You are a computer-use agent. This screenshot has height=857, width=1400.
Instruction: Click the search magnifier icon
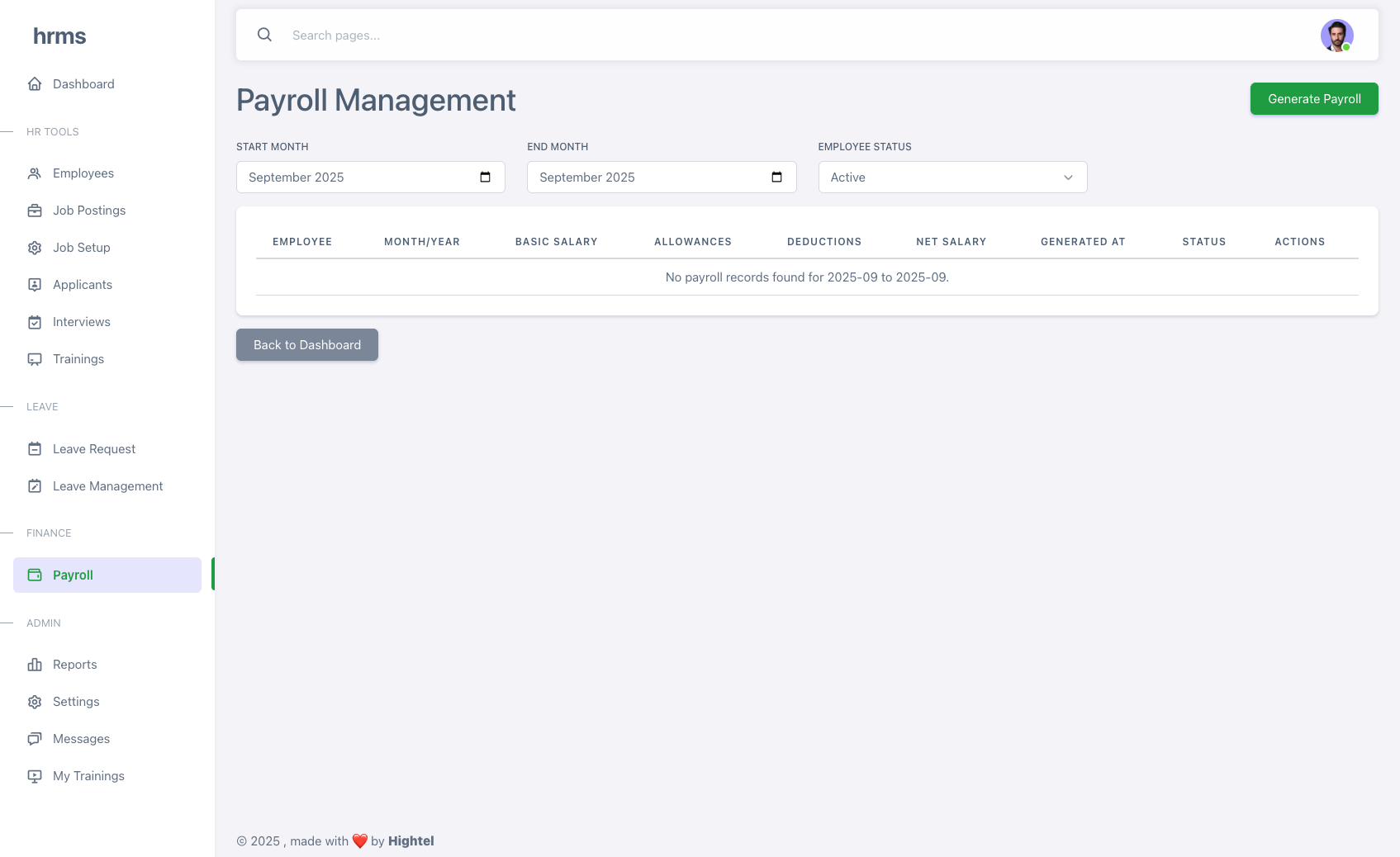tap(264, 35)
